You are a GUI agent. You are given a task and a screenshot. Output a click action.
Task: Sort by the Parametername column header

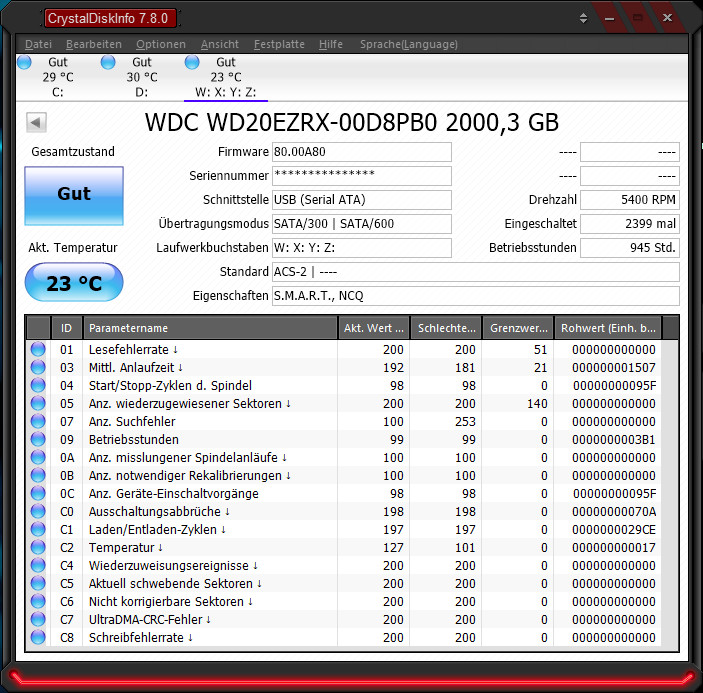tap(210, 328)
